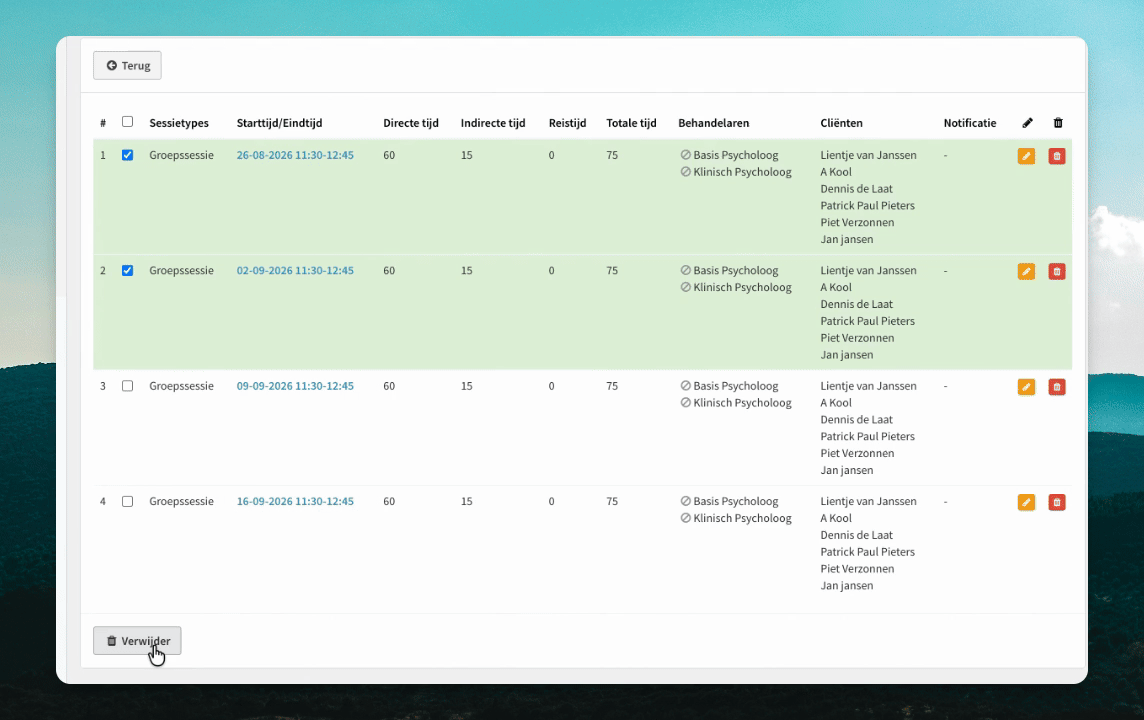
Task: Edit the 16-09-2026 session with the orange pencil
Action: (x=1026, y=502)
